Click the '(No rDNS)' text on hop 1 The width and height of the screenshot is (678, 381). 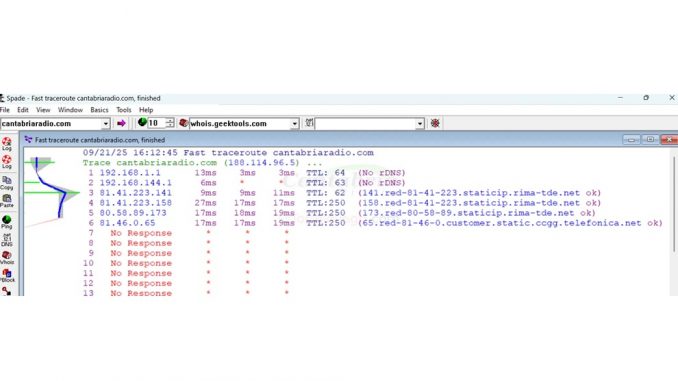381,173
